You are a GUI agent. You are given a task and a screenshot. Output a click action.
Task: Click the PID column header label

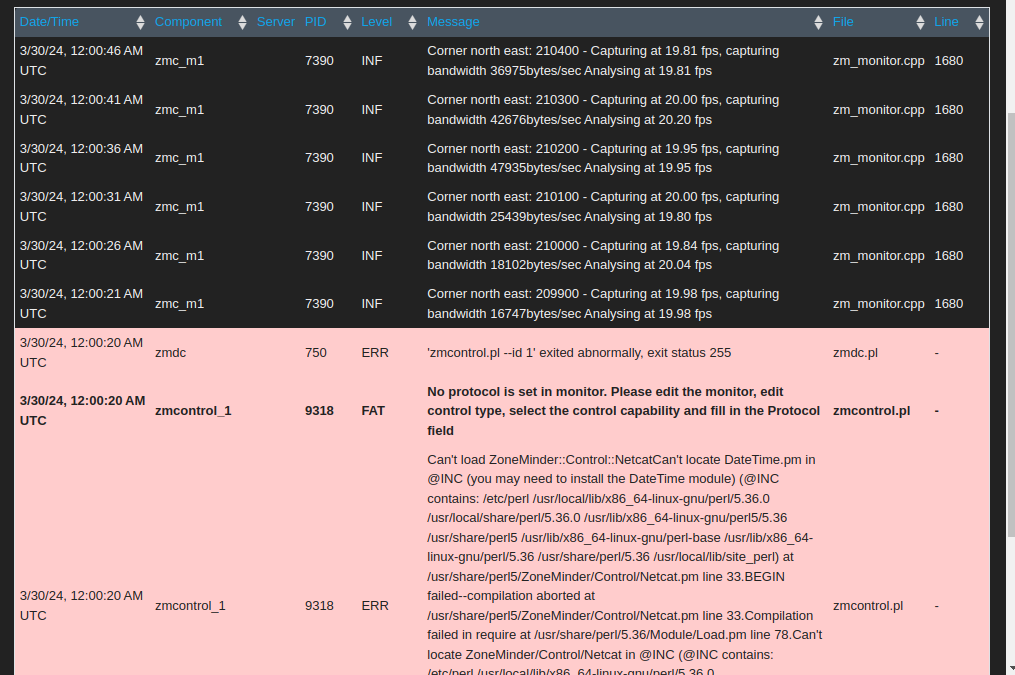click(315, 22)
